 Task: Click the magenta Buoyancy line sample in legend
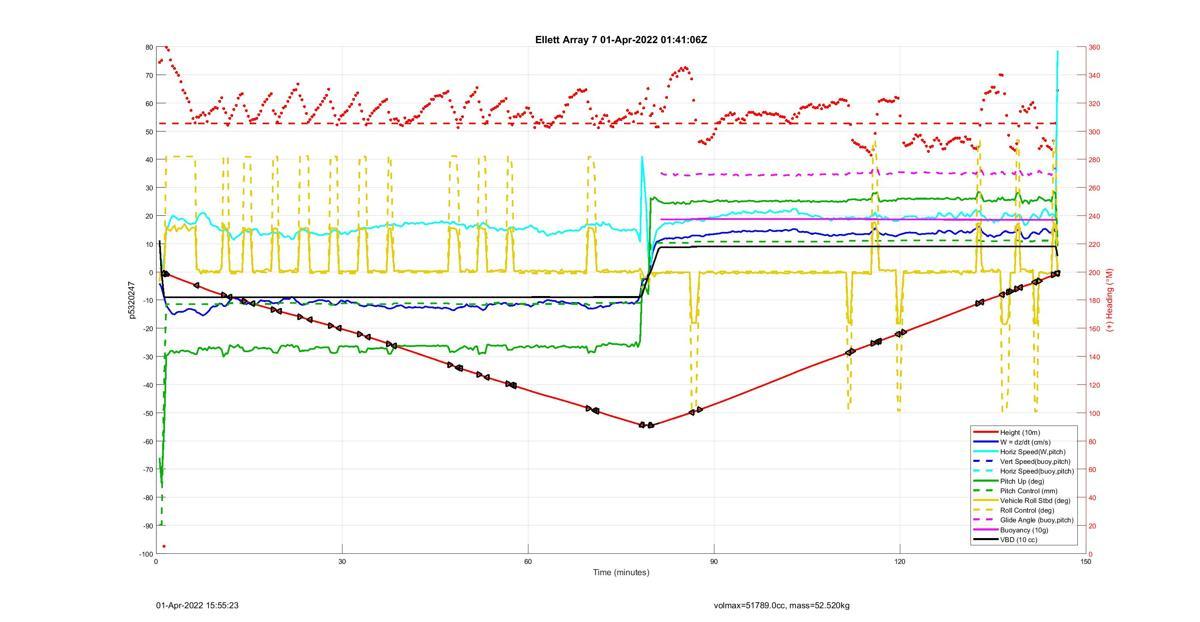(x=985, y=530)
